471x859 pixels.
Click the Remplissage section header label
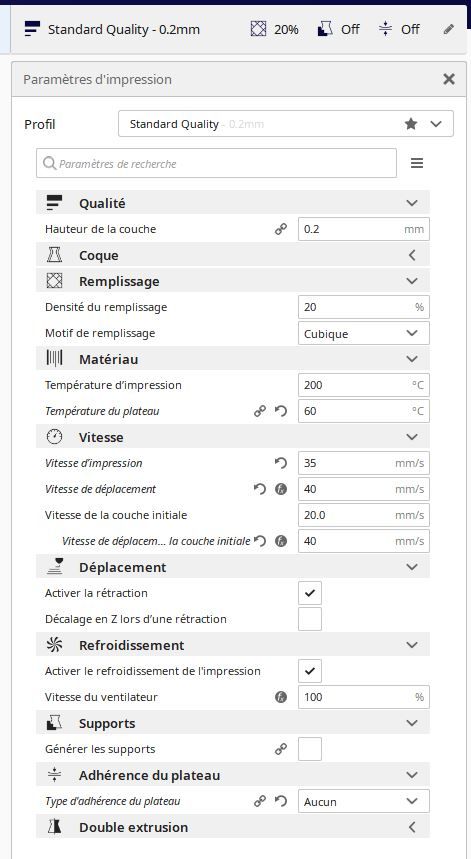tap(119, 282)
